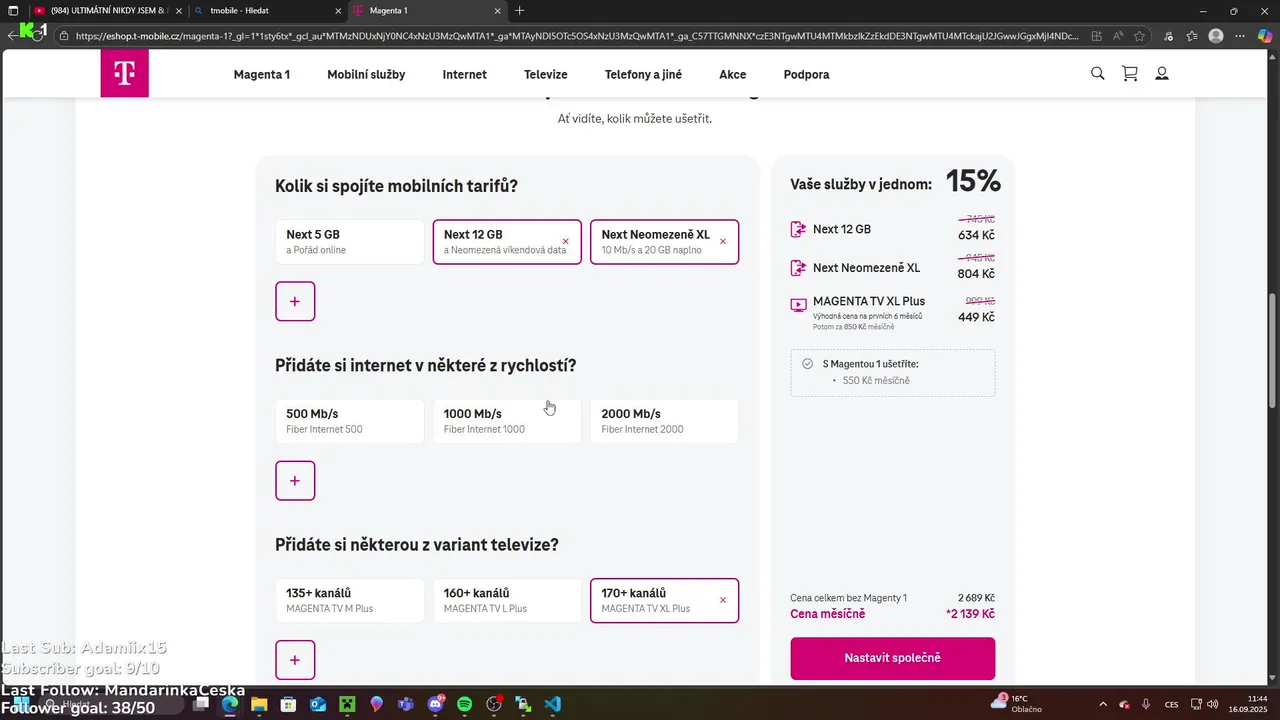
Task: Open the user account icon in header
Action: tap(1162, 74)
